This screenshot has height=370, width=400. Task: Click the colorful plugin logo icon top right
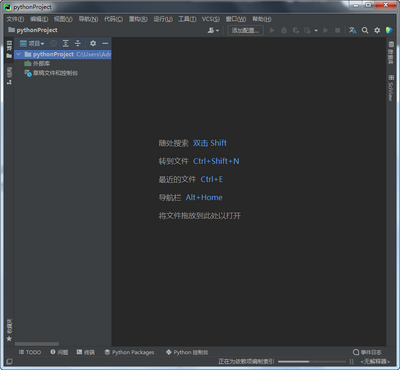coord(389,30)
